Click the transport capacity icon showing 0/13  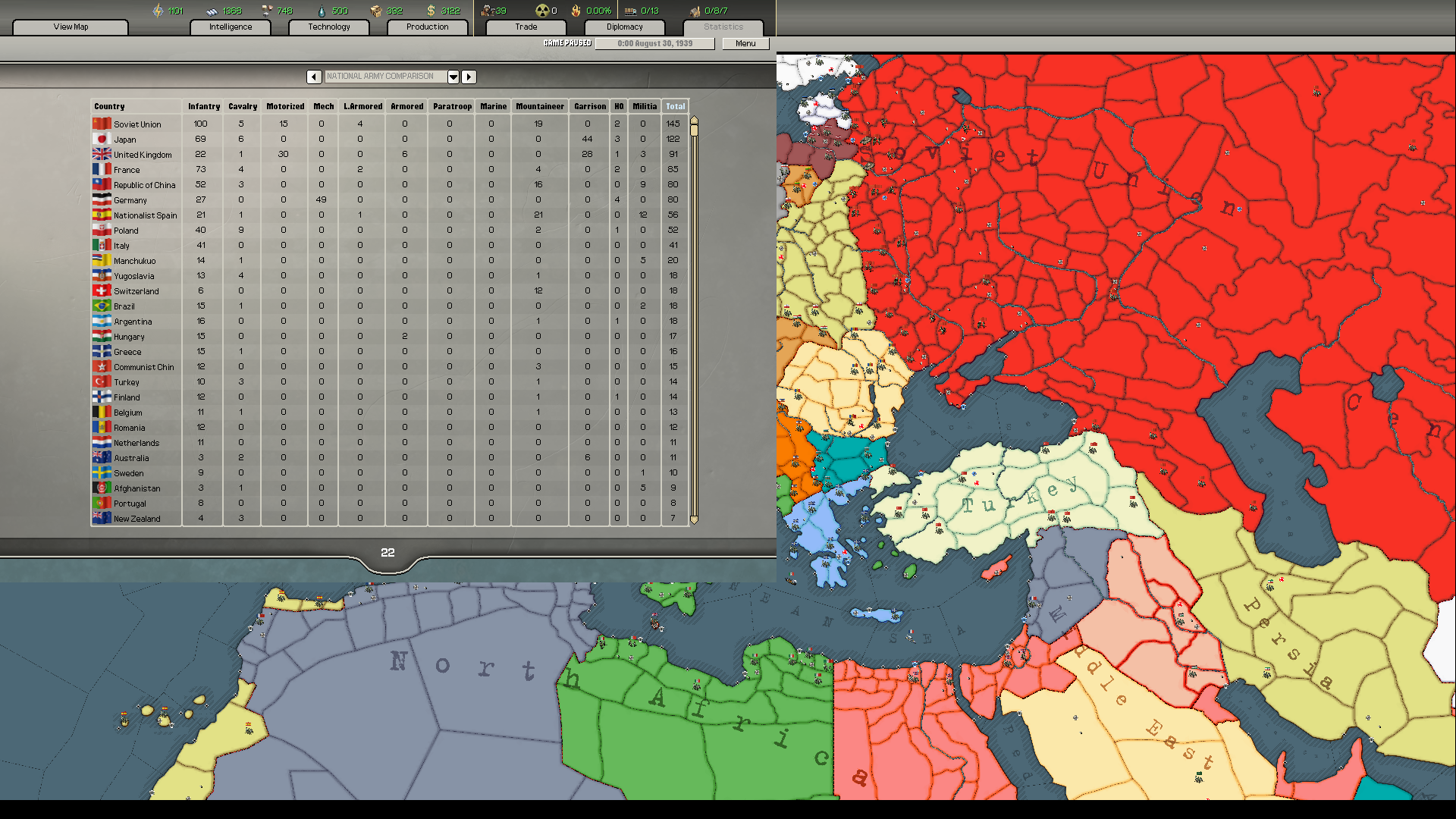pos(628,10)
